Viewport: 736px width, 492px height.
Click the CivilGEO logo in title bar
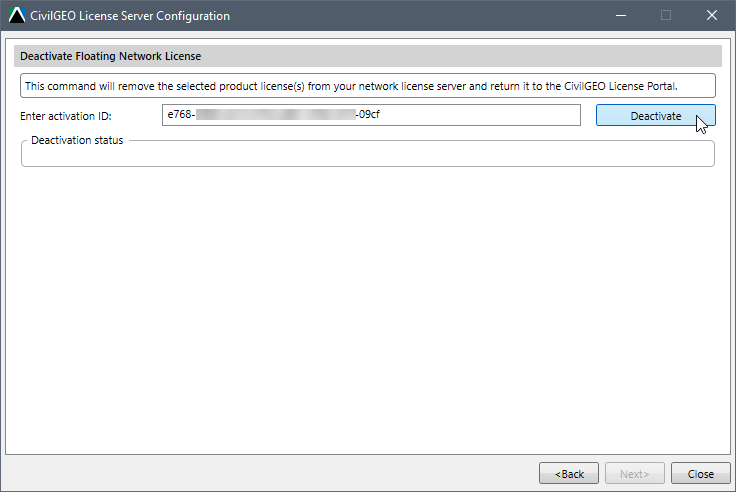click(x=17, y=15)
